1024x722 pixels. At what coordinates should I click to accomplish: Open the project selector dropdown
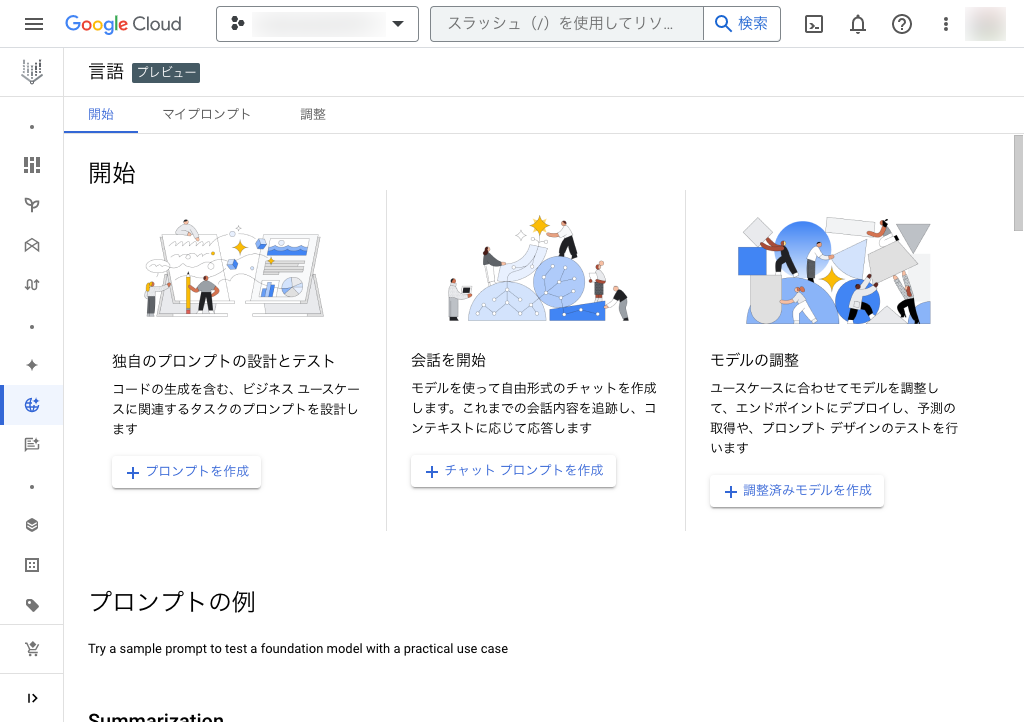pyautogui.click(x=317, y=24)
